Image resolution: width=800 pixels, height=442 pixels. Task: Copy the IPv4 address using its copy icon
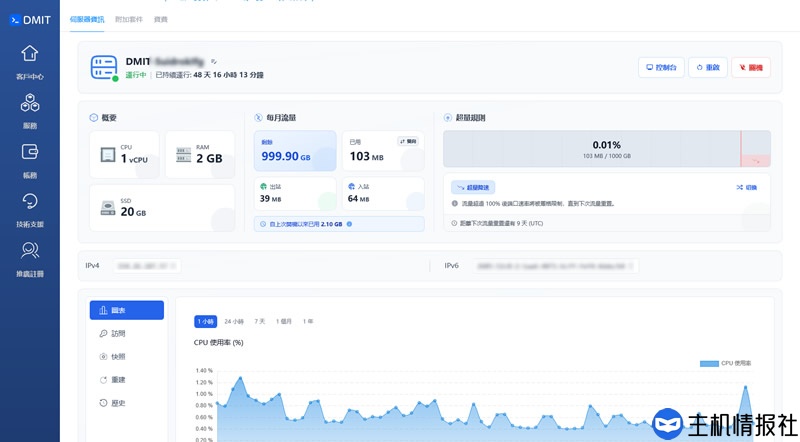pos(173,266)
